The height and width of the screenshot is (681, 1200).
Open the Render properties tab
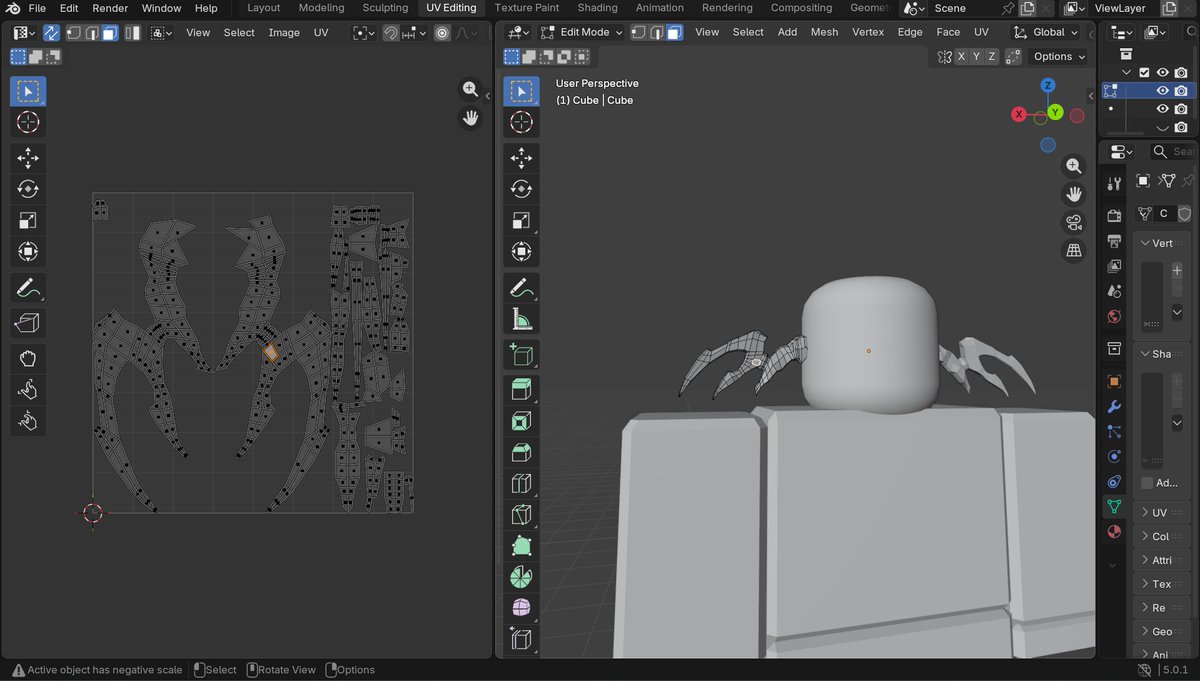[x=1114, y=215]
